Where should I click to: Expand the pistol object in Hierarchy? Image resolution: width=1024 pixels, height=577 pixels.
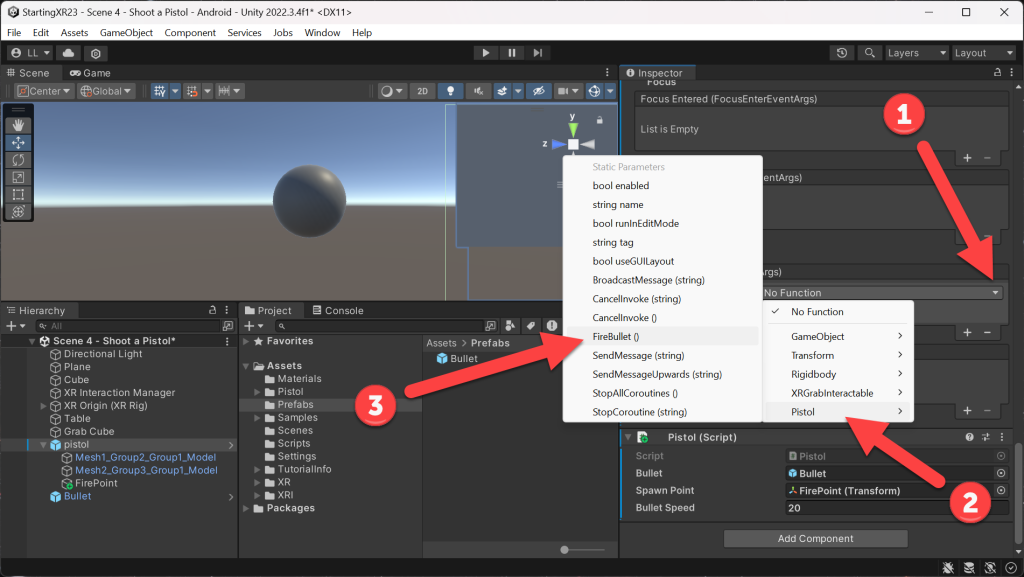[44, 444]
